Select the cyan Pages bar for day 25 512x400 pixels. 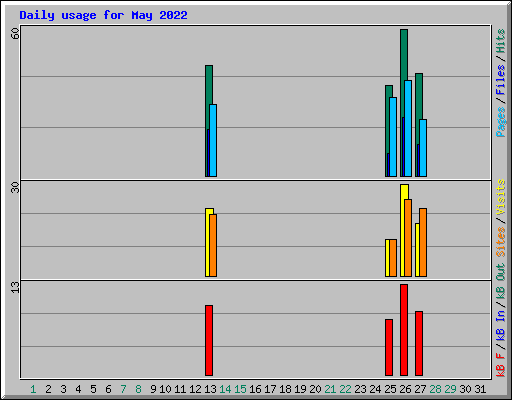click(393, 137)
